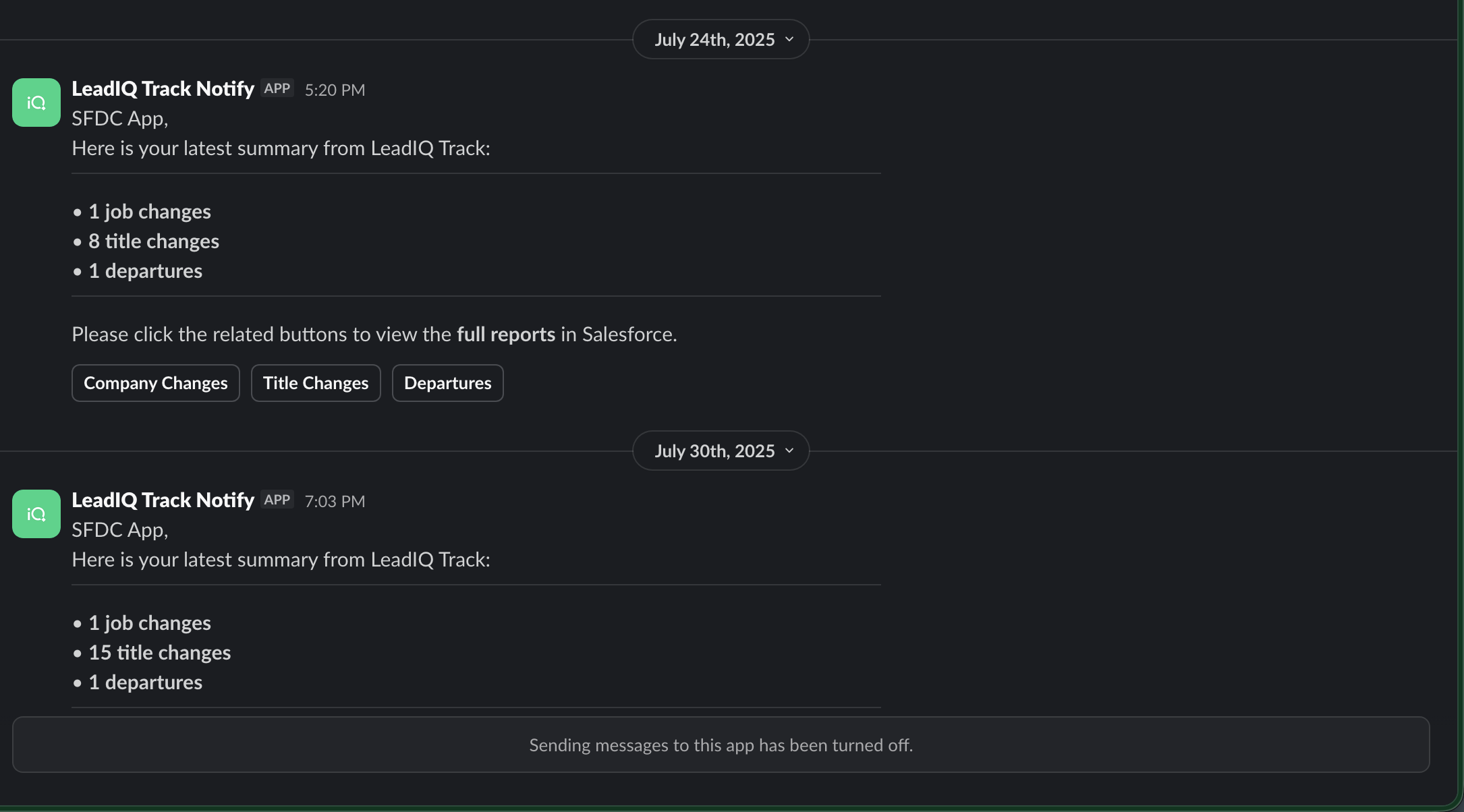Click the LeadIQ Track Notify app avatar
Image resolution: width=1464 pixels, height=812 pixels.
36,102
